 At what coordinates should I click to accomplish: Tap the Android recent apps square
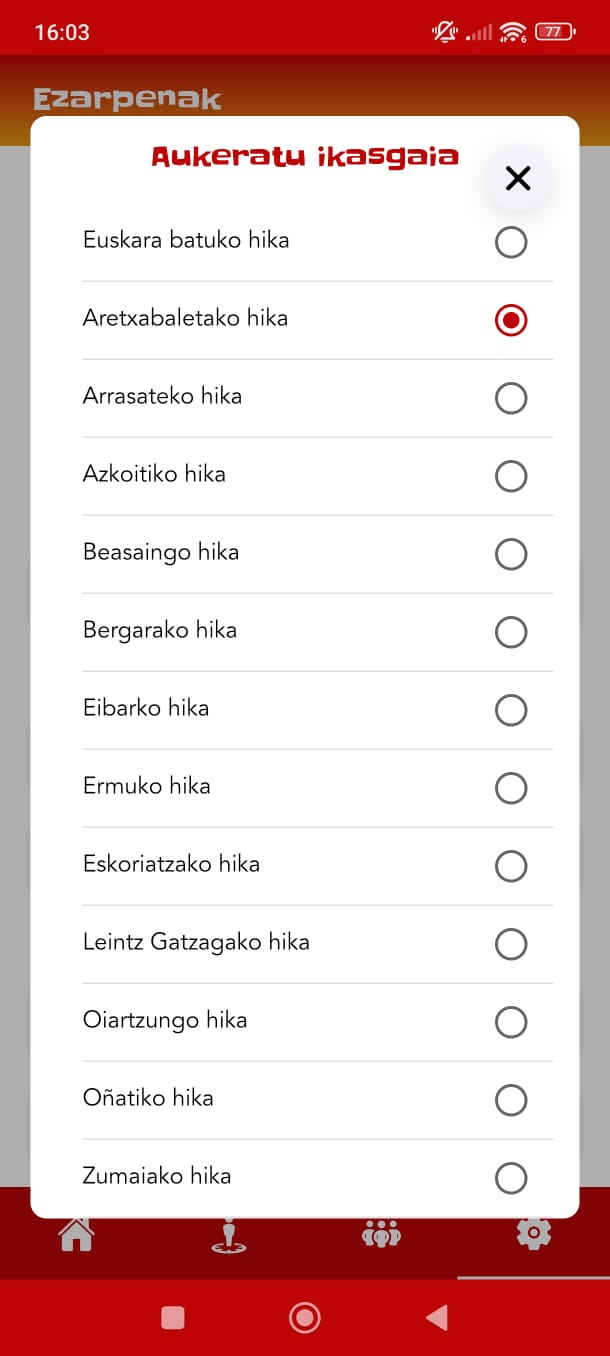click(173, 1318)
